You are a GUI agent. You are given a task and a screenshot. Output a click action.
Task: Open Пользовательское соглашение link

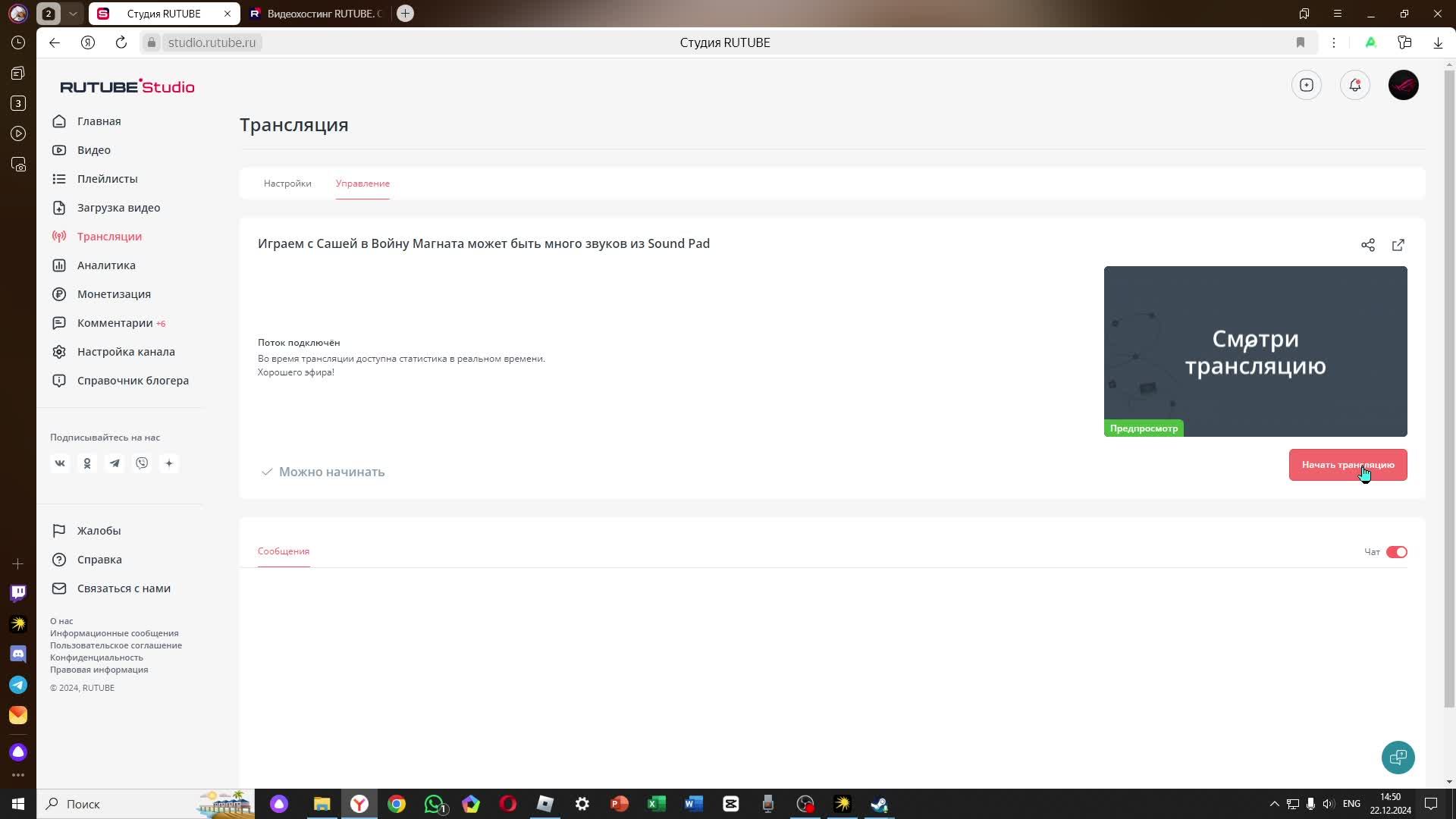116,645
